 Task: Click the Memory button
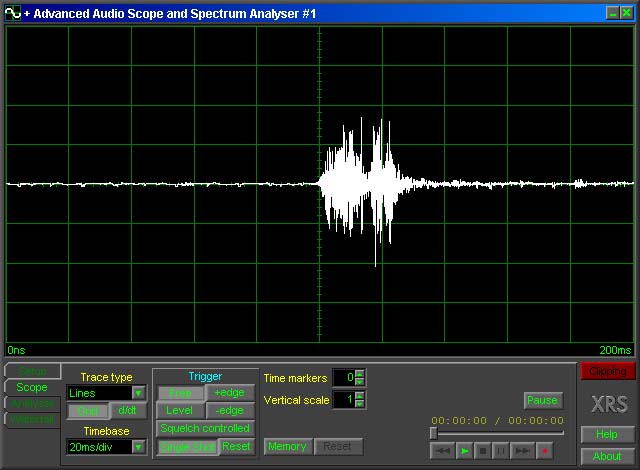[x=288, y=446]
